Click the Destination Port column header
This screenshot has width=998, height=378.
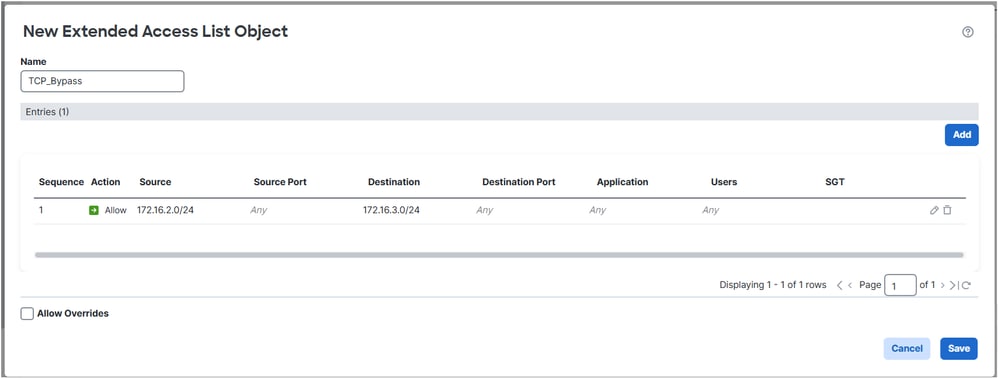(x=519, y=182)
